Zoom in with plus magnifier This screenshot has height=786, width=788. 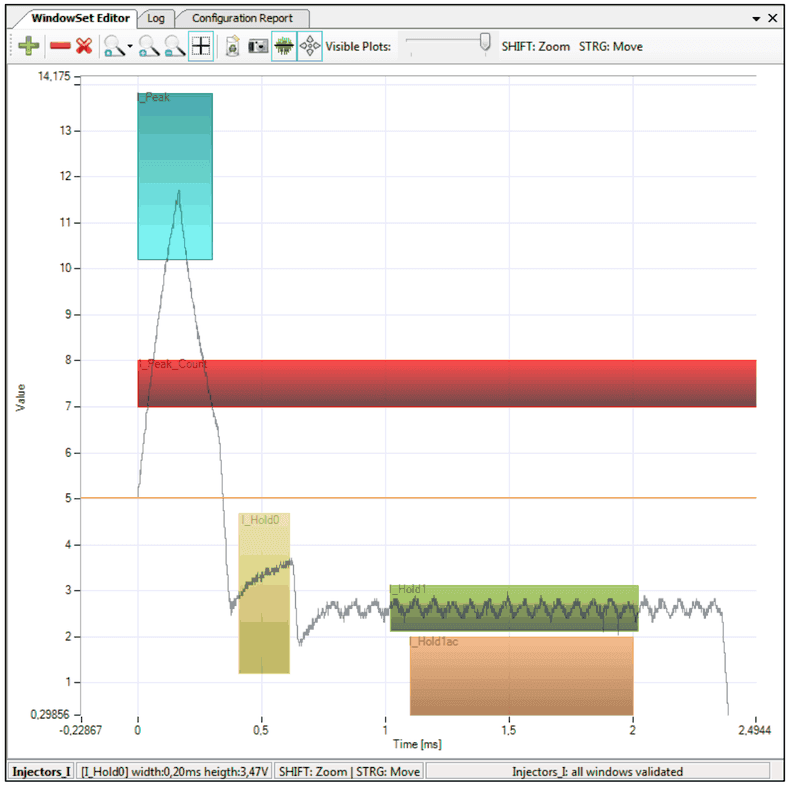[149, 46]
